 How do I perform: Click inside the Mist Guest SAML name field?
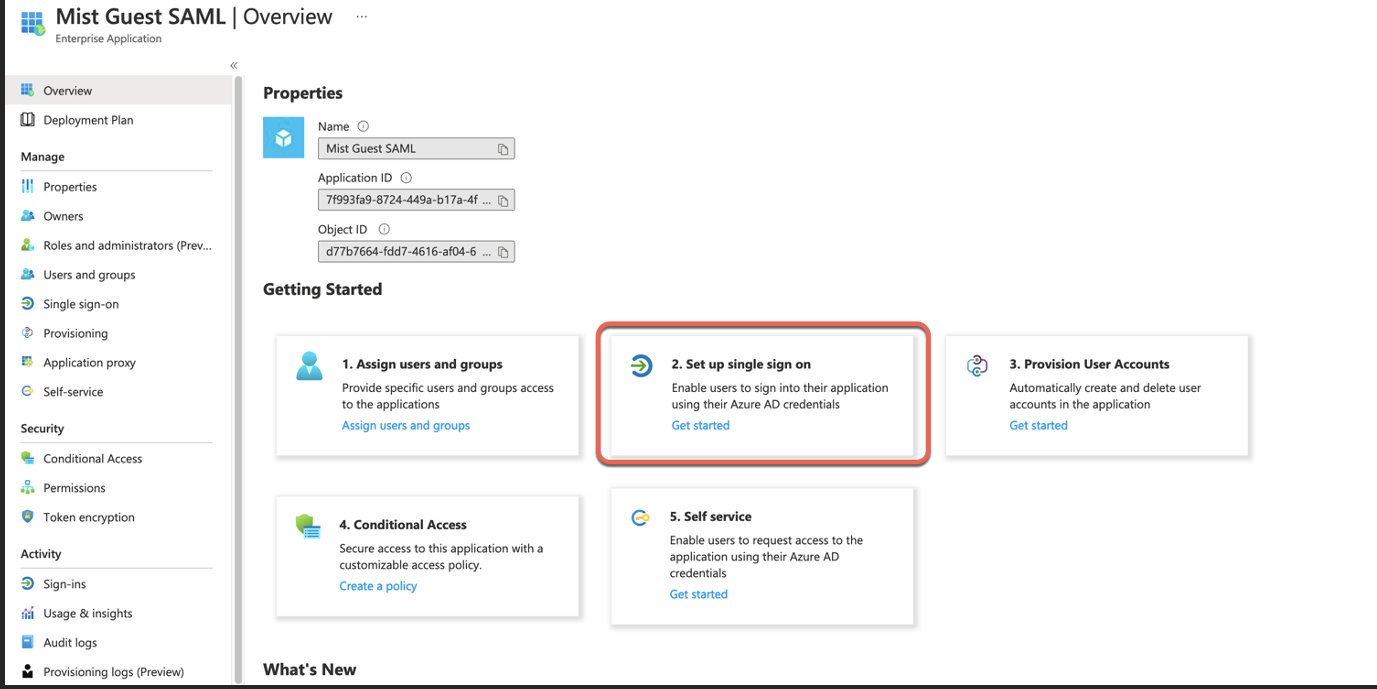[405, 149]
